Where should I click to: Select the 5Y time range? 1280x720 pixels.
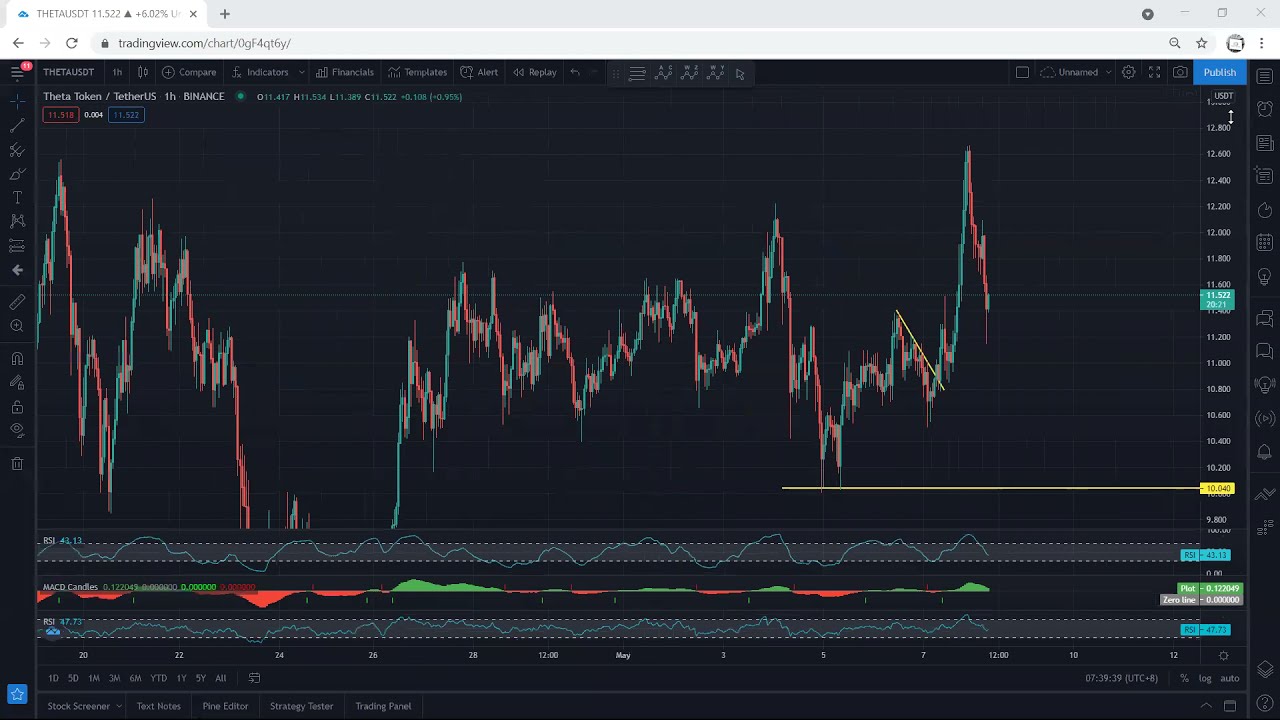(x=200, y=678)
